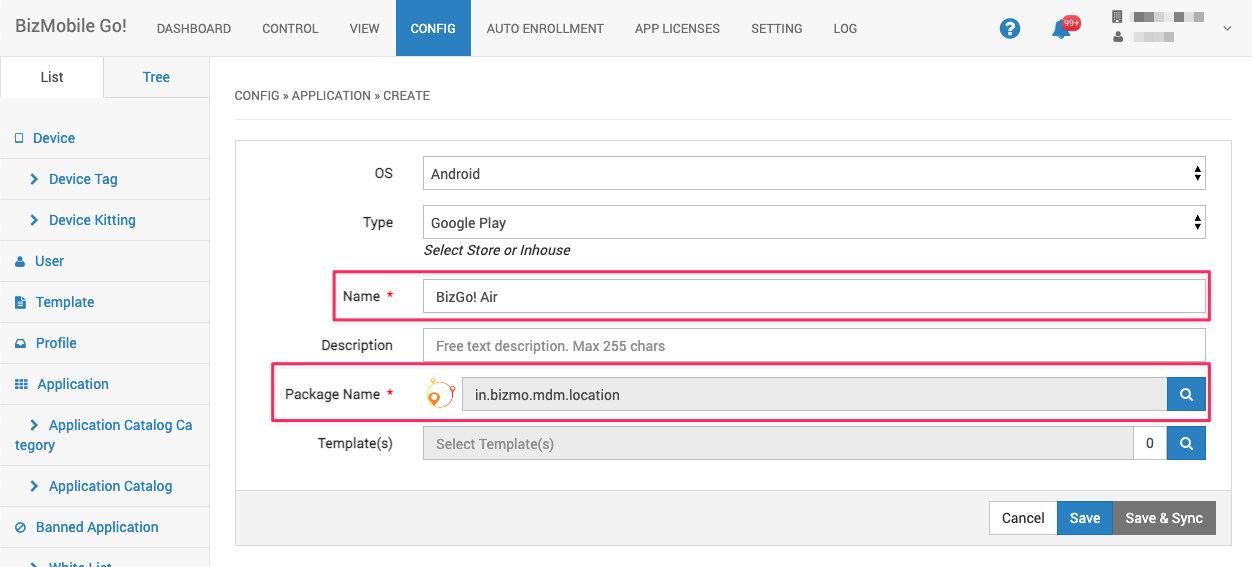Click the Description text field
This screenshot has width=1252, height=567.
pos(813,346)
